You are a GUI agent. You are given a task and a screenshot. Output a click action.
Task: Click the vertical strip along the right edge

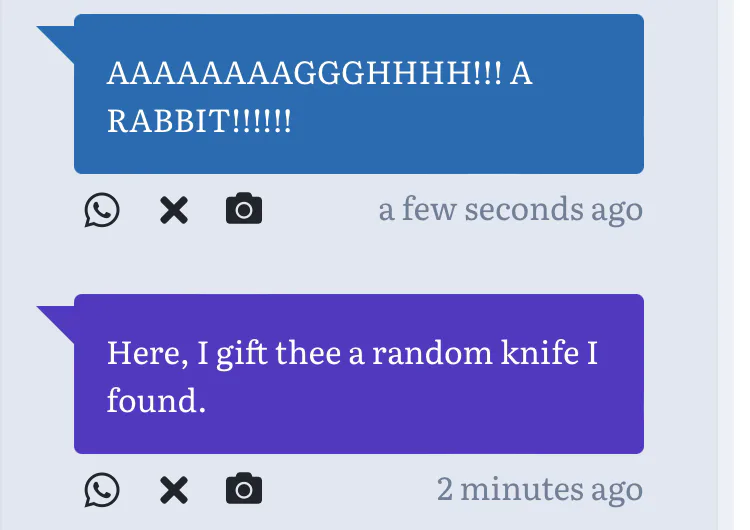click(726, 265)
